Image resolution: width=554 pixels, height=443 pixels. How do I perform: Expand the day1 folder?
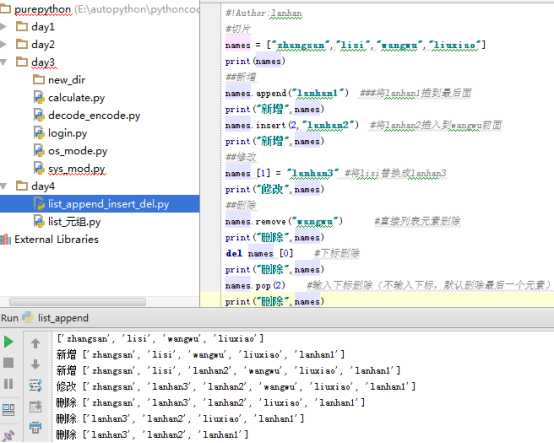point(3,26)
